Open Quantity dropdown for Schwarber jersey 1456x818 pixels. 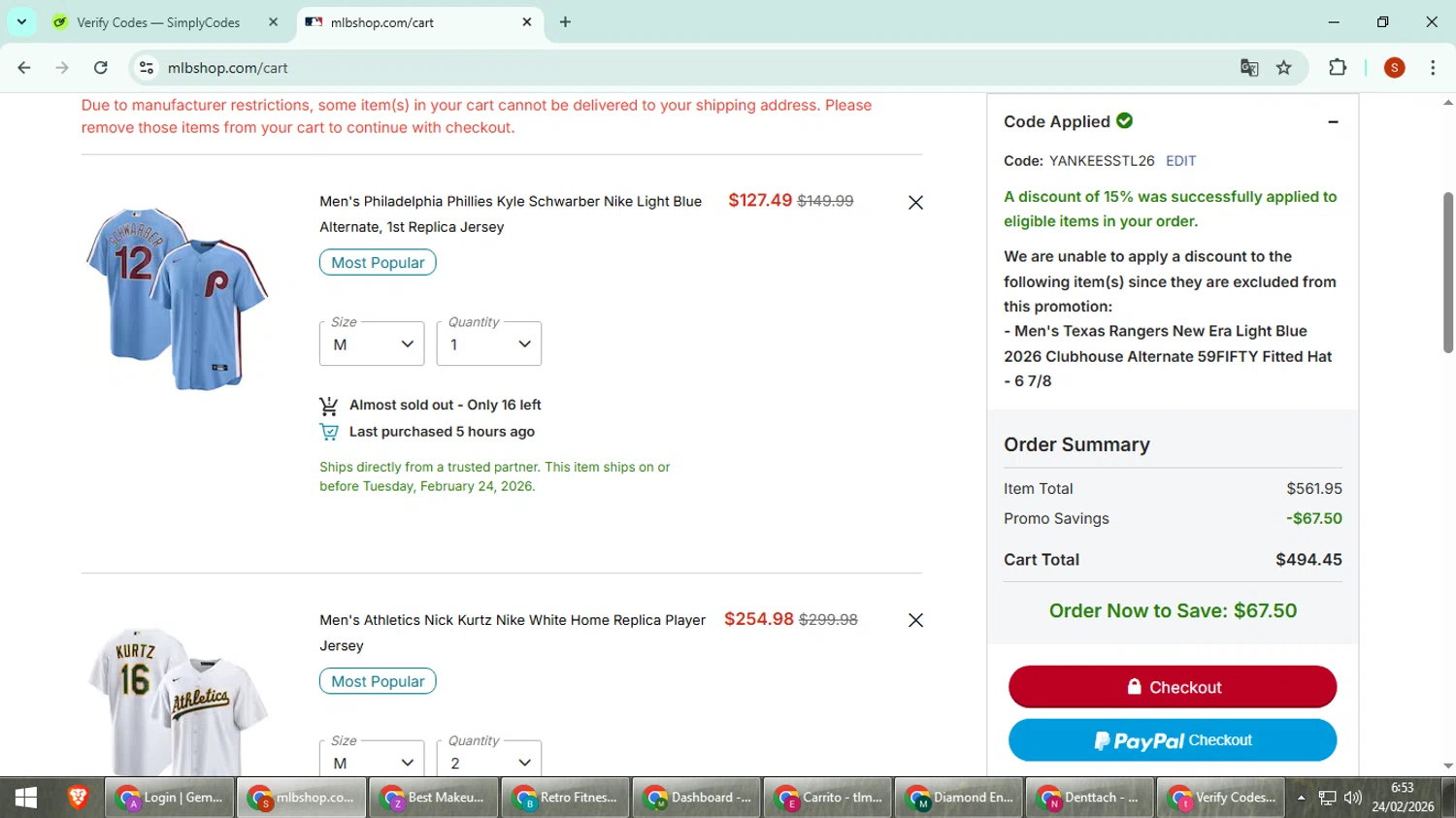point(489,344)
